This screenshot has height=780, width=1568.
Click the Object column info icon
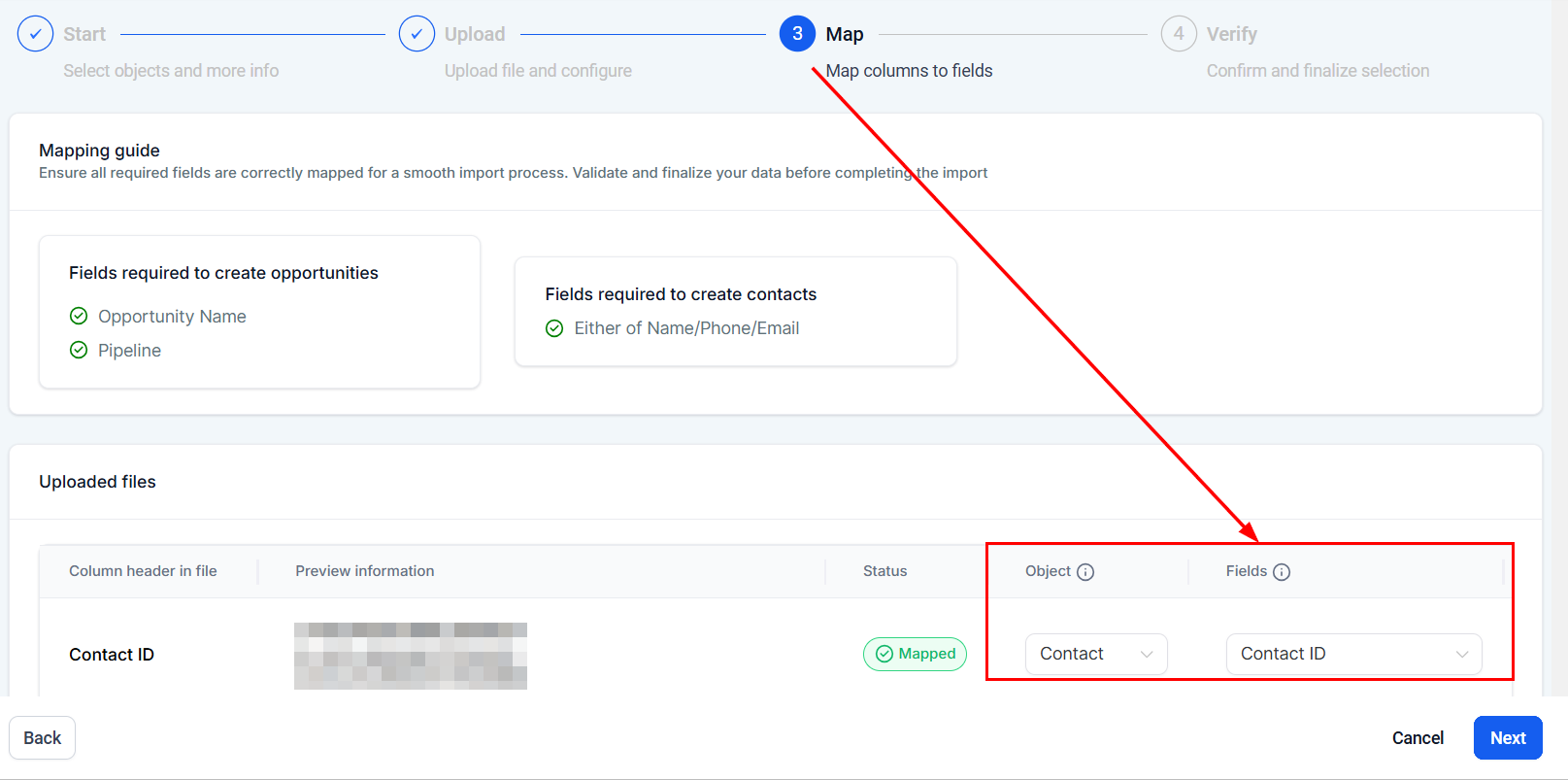[x=1085, y=572]
